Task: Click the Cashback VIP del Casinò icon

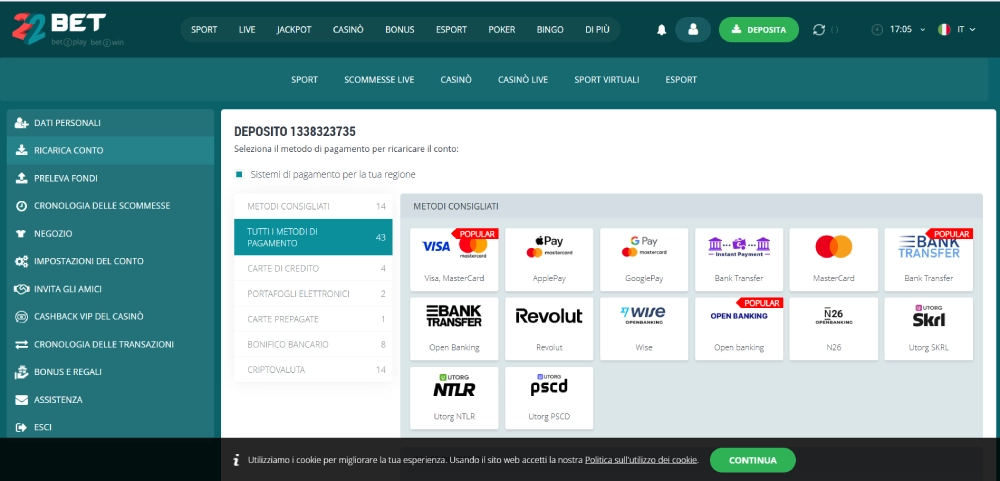Action: click(22, 316)
